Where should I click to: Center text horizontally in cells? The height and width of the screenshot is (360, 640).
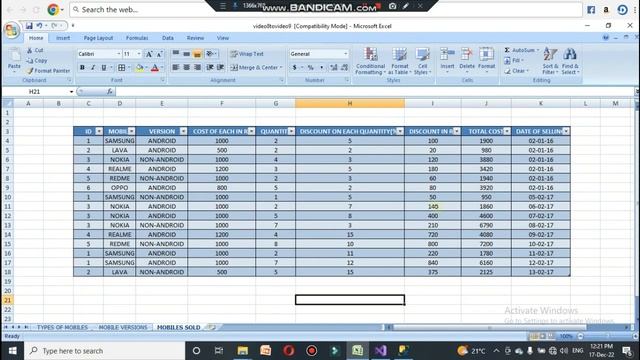pyautogui.click(x=187, y=67)
